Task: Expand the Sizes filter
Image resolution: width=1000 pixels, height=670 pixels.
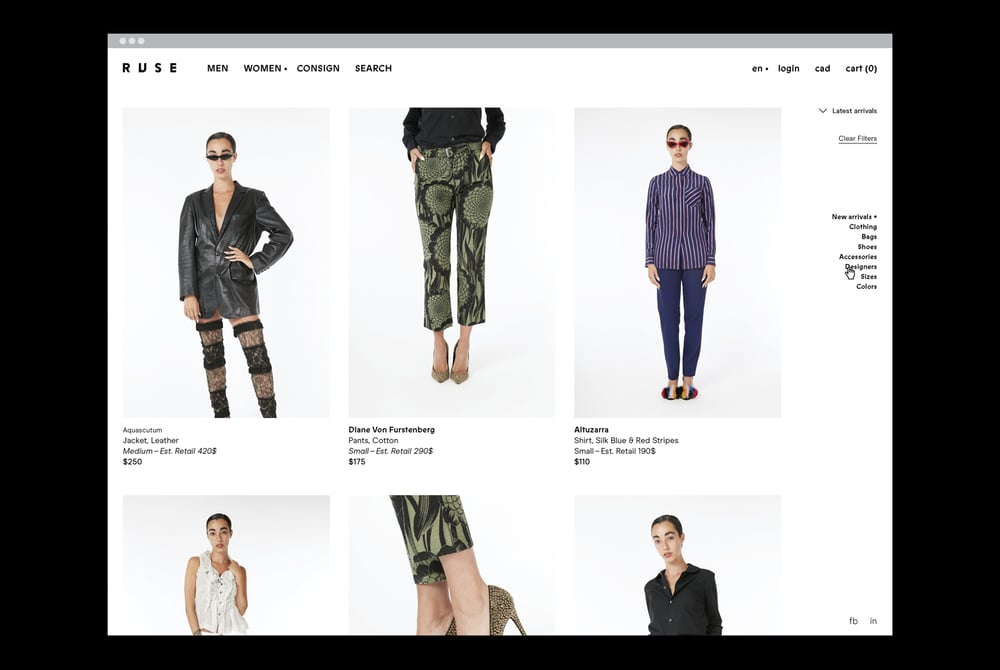Action: 869,277
